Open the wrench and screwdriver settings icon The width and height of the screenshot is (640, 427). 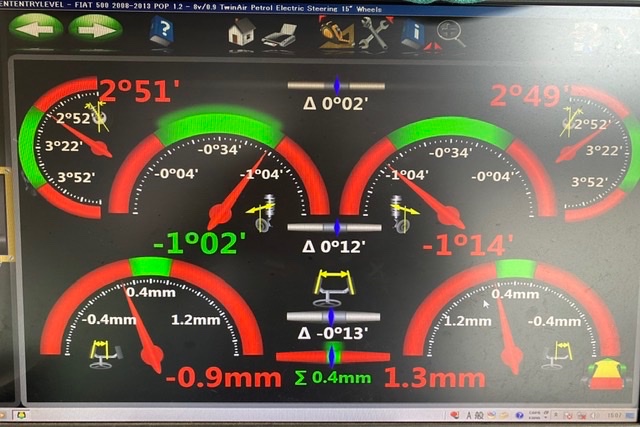[x=377, y=34]
